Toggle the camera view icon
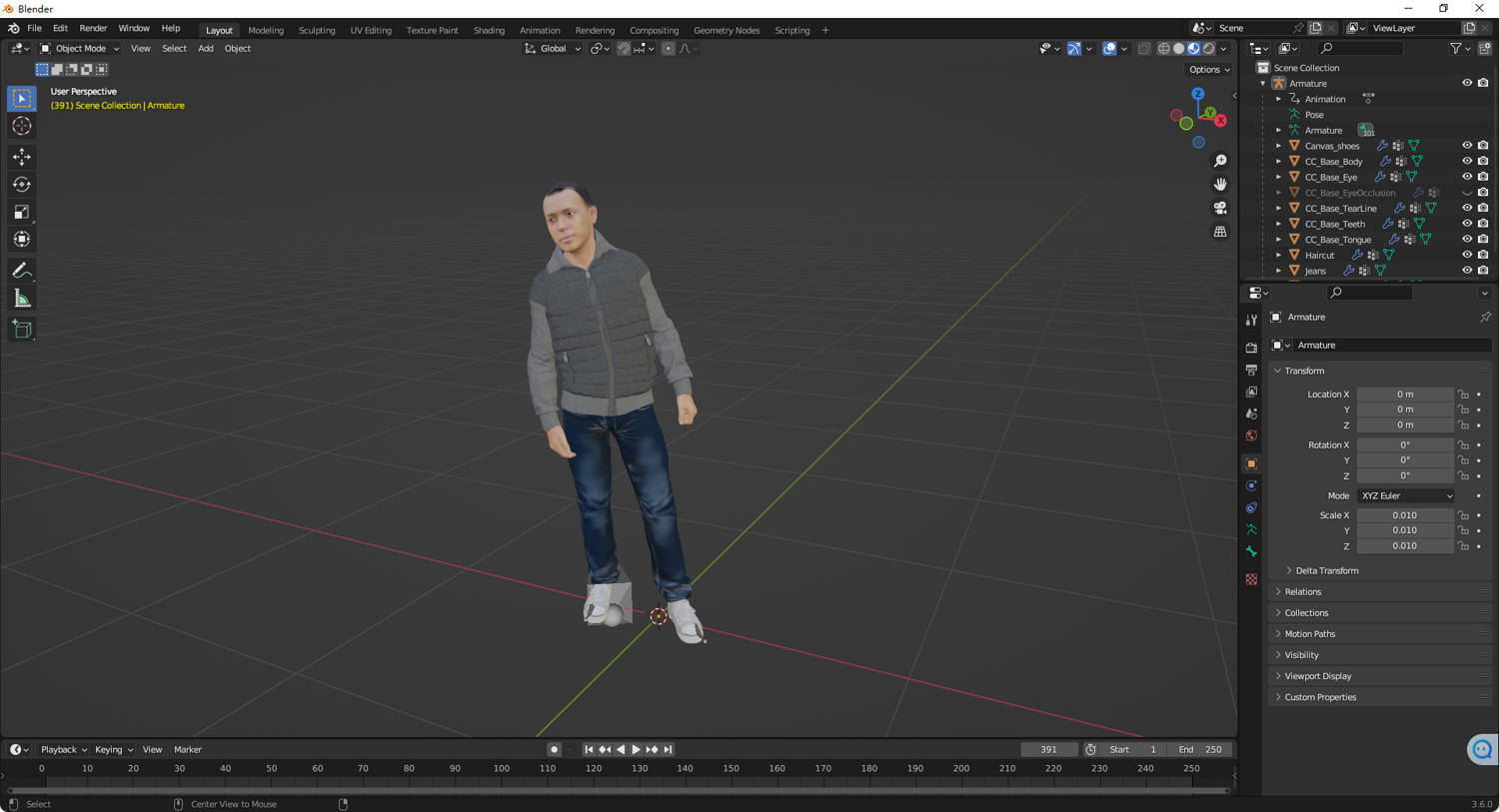The width and height of the screenshot is (1499, 812). click(x=1220, y=208)
